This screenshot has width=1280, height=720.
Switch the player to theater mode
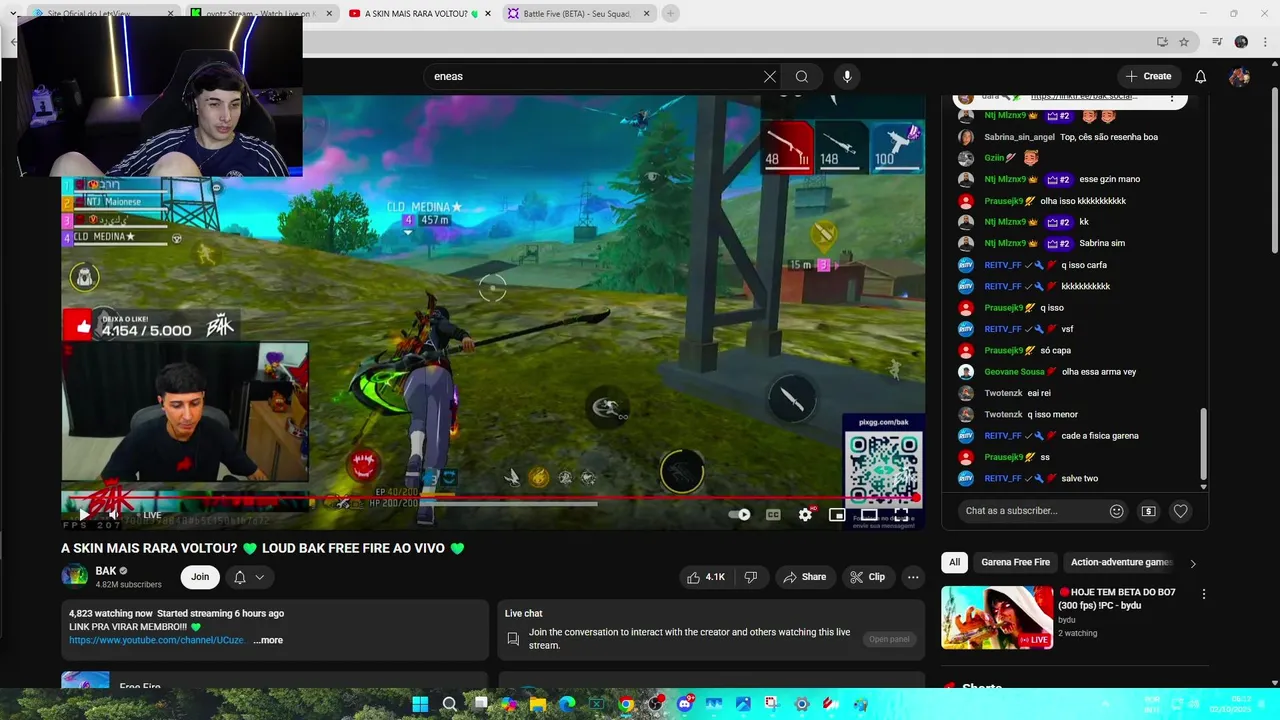[869, 515]
